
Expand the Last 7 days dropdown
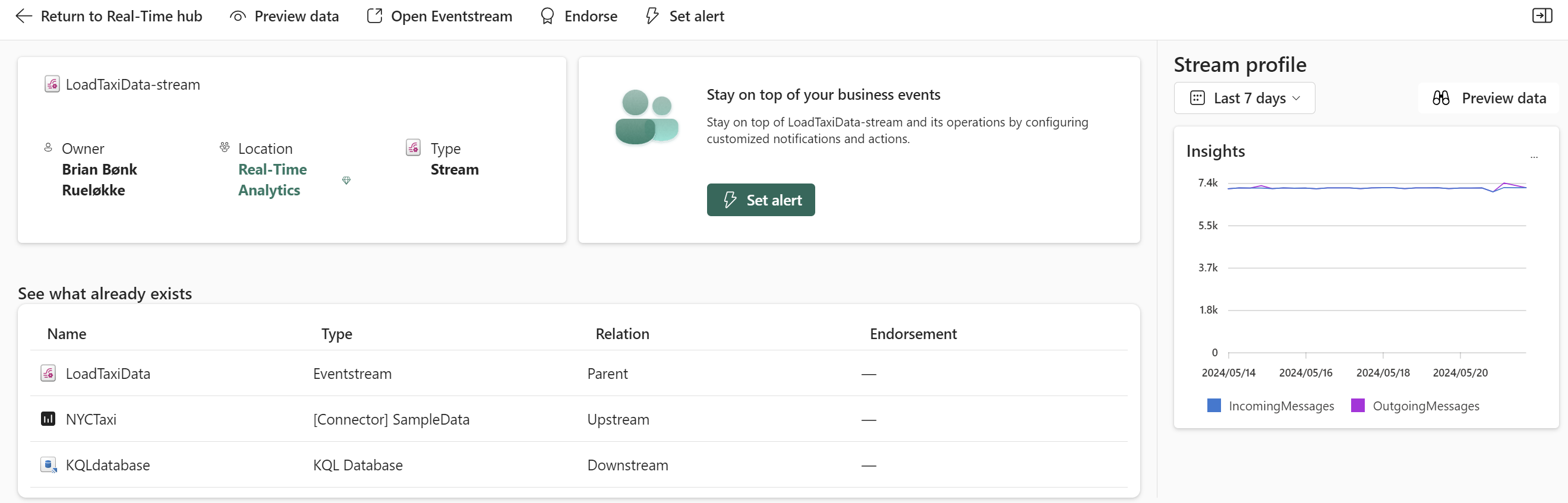tap(1244, 98)
